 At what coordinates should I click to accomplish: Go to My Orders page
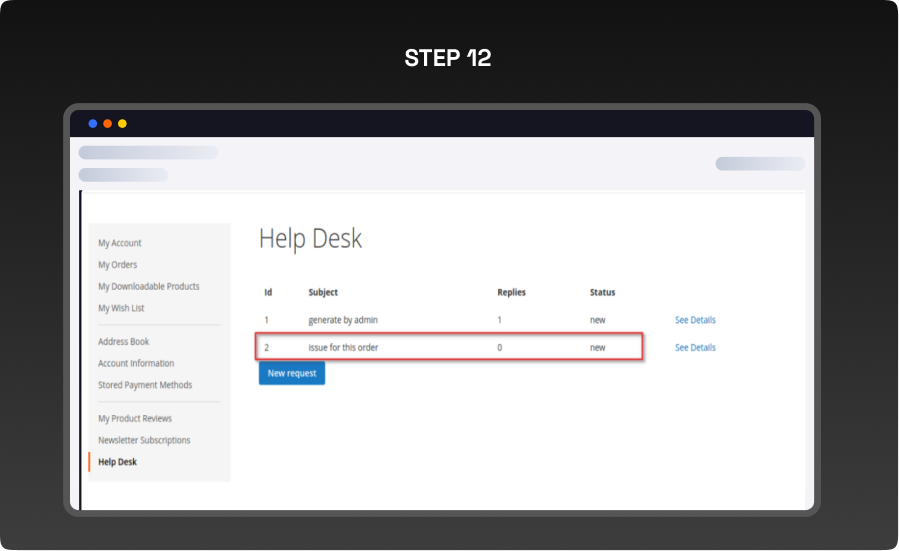[x=118, y=265]
